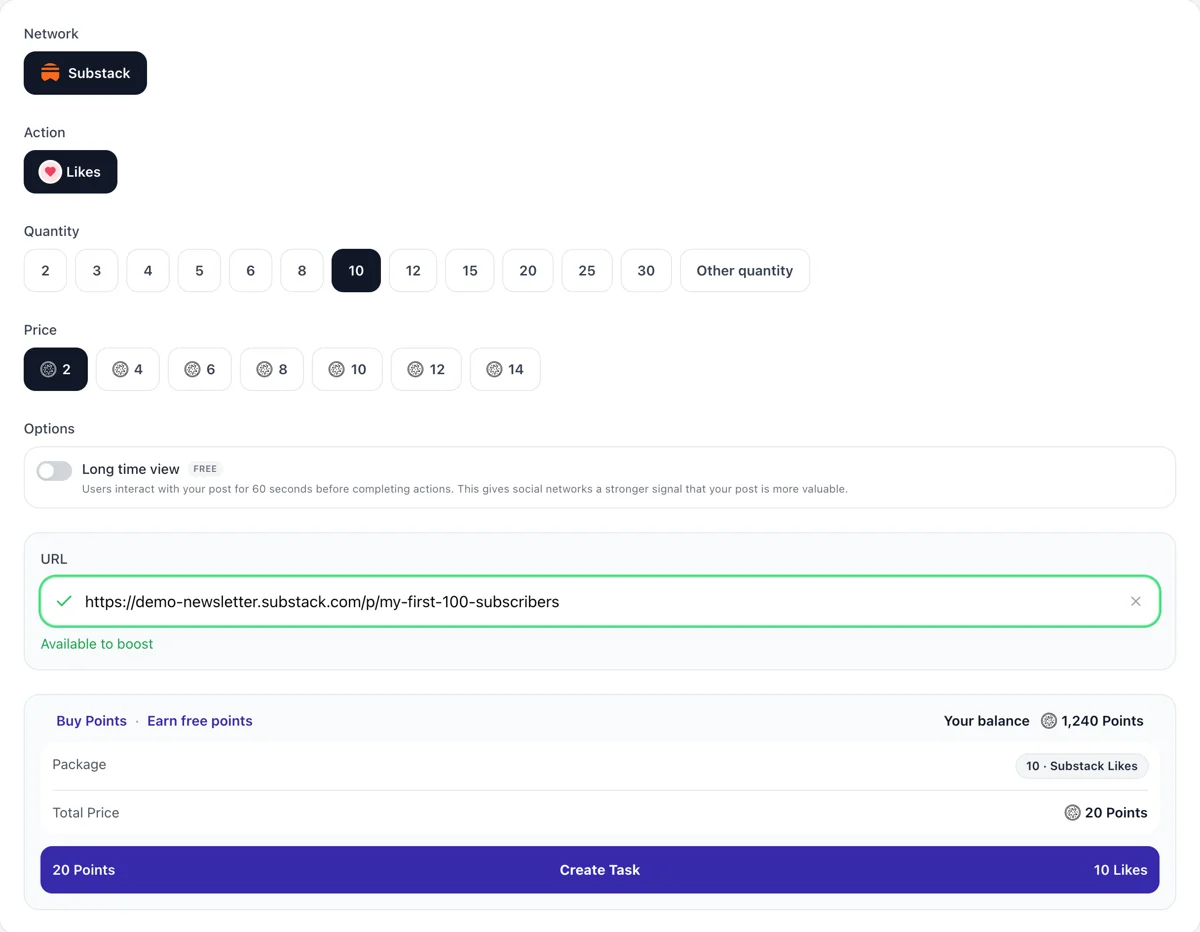Select the Likes action button

(x=70, y=172)
